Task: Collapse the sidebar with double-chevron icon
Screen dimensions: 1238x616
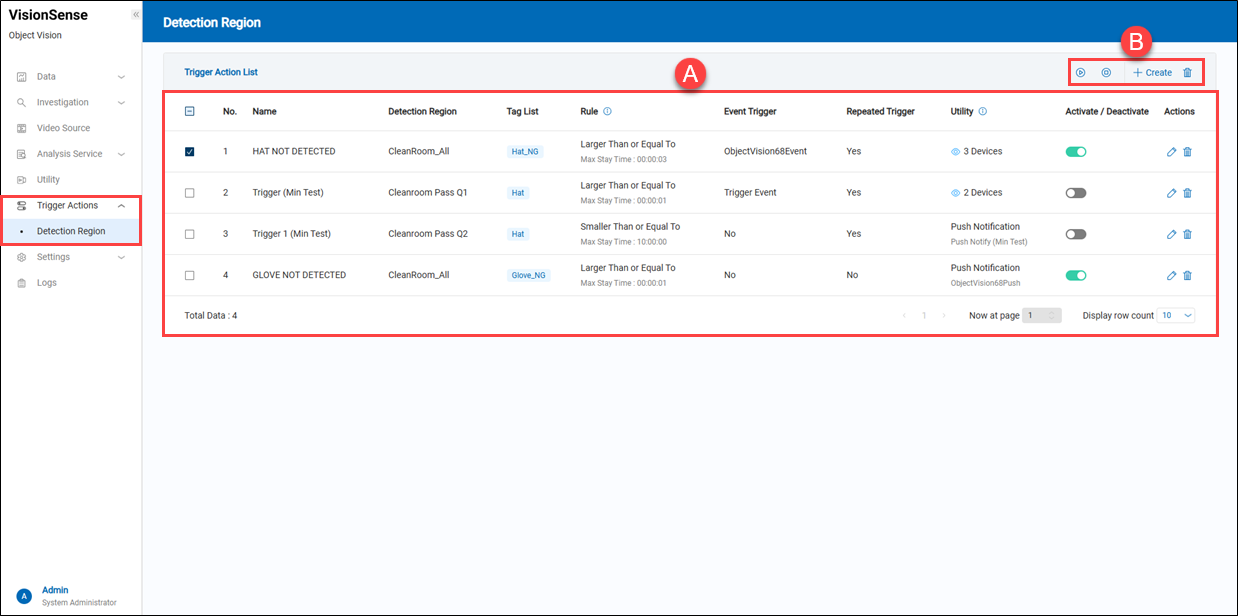Action: click(x=136, y=15)
